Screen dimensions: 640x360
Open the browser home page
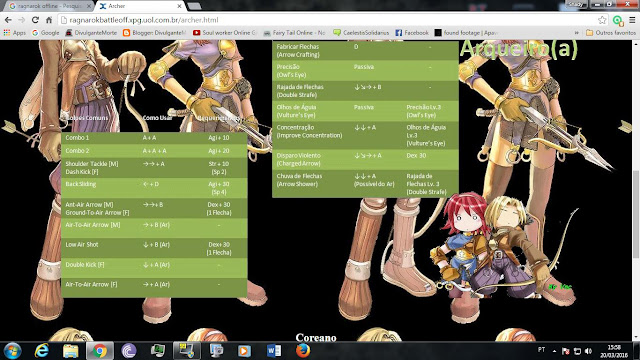[x=49, y=20]
